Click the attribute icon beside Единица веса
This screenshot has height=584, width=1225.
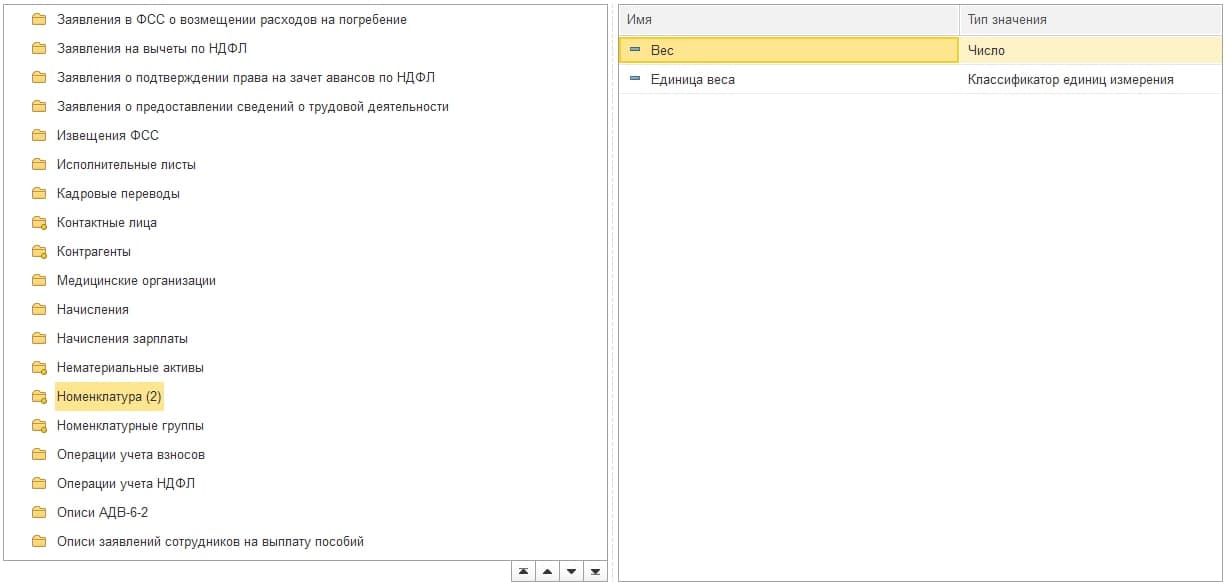(x=634, y=79)
